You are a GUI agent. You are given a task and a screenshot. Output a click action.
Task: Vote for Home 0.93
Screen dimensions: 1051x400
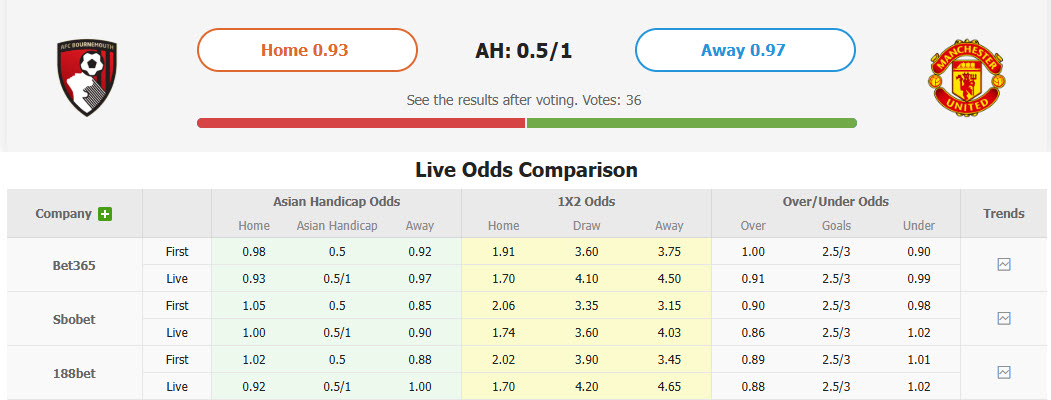click(306, 50)
